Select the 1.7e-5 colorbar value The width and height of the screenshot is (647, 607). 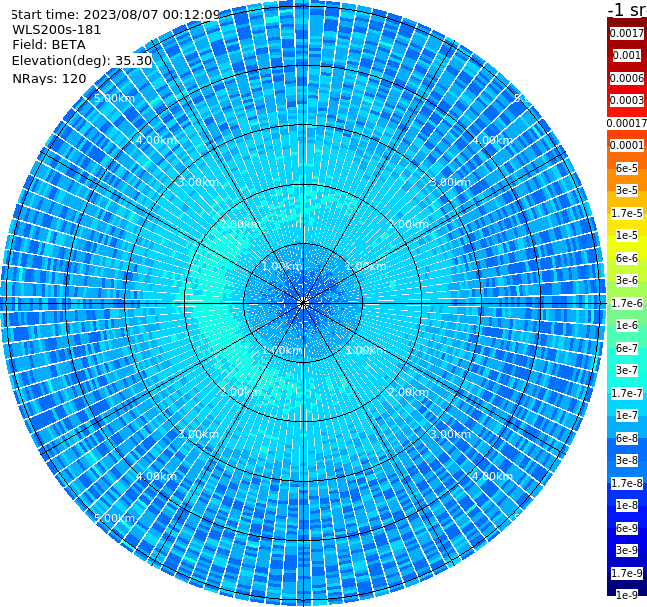pyautogui.click(x=627, y=213)
